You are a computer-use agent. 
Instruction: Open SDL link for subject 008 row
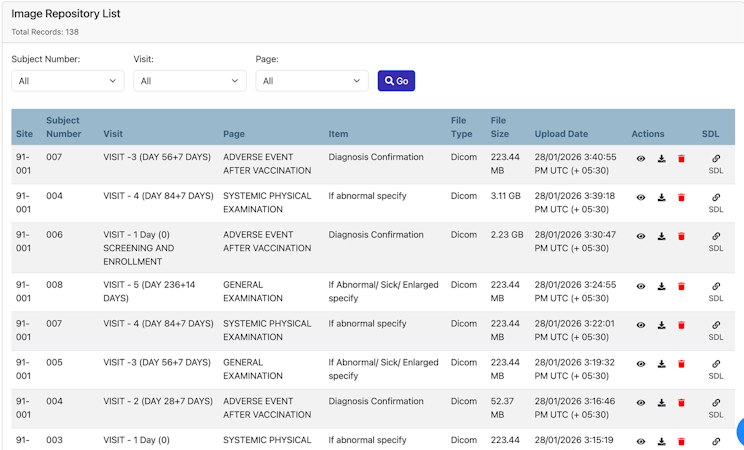click(716, 291)
